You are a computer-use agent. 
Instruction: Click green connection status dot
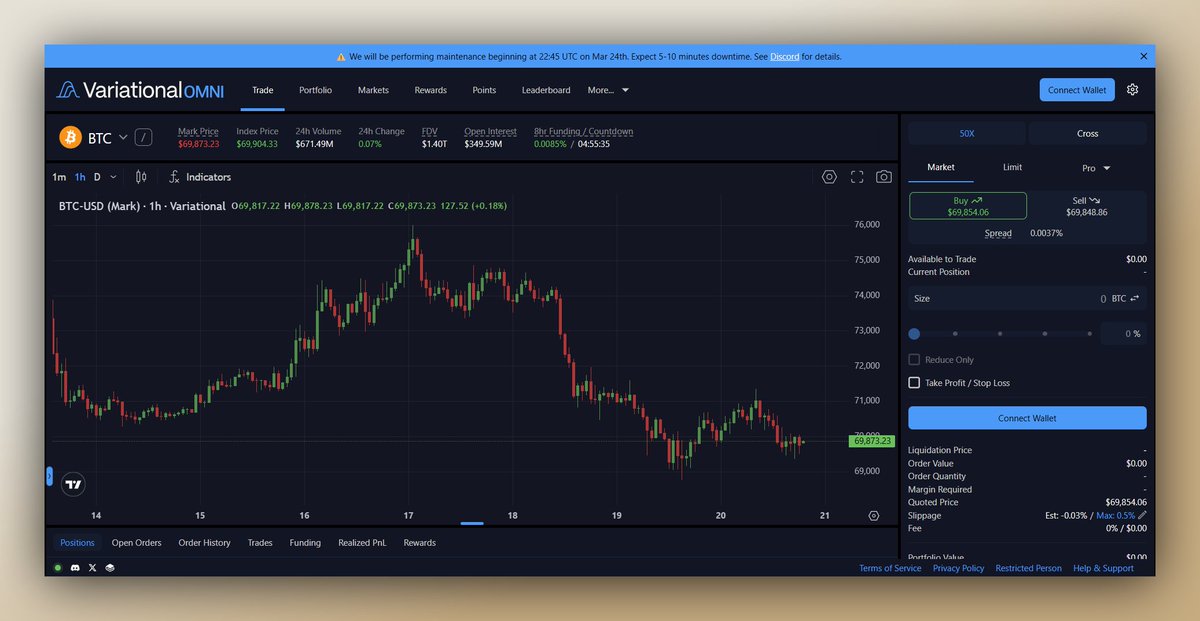point(58,567)
